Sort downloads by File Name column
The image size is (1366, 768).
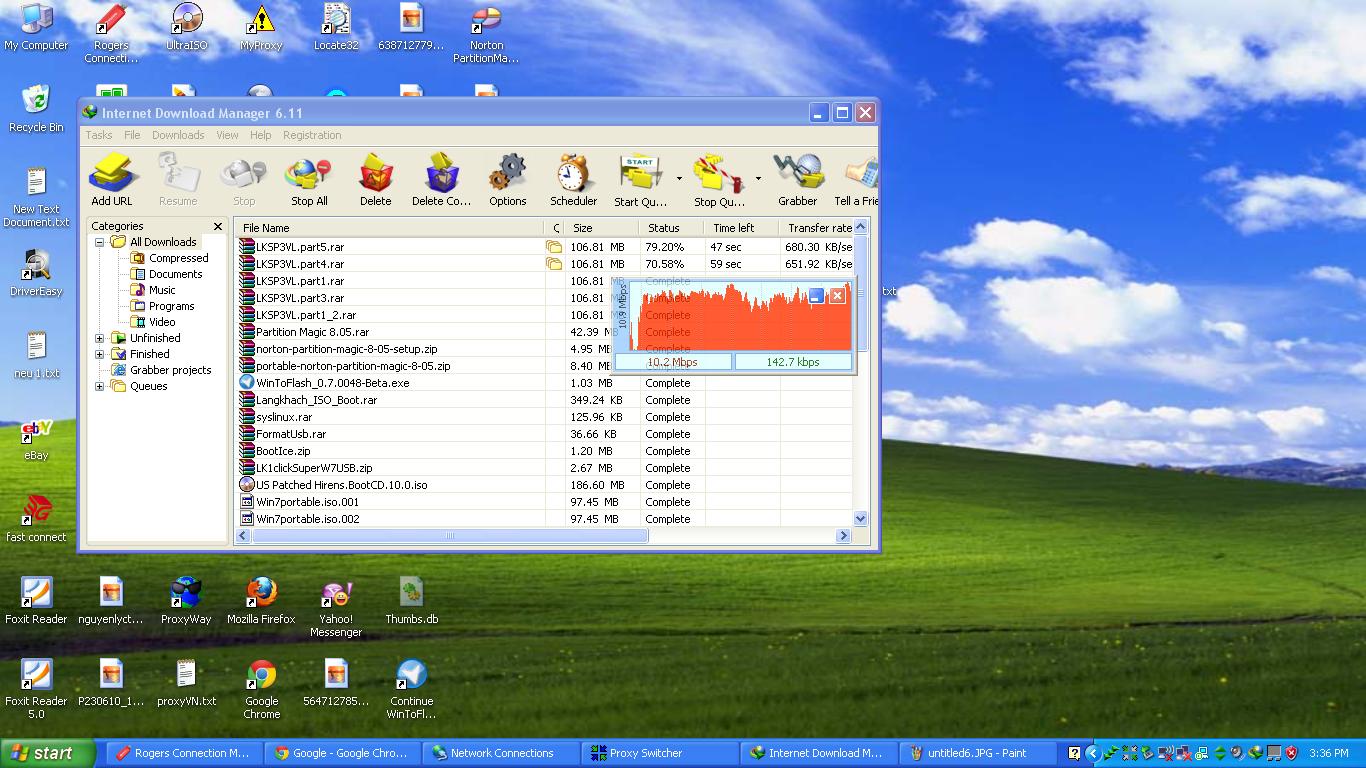(390, 228)
